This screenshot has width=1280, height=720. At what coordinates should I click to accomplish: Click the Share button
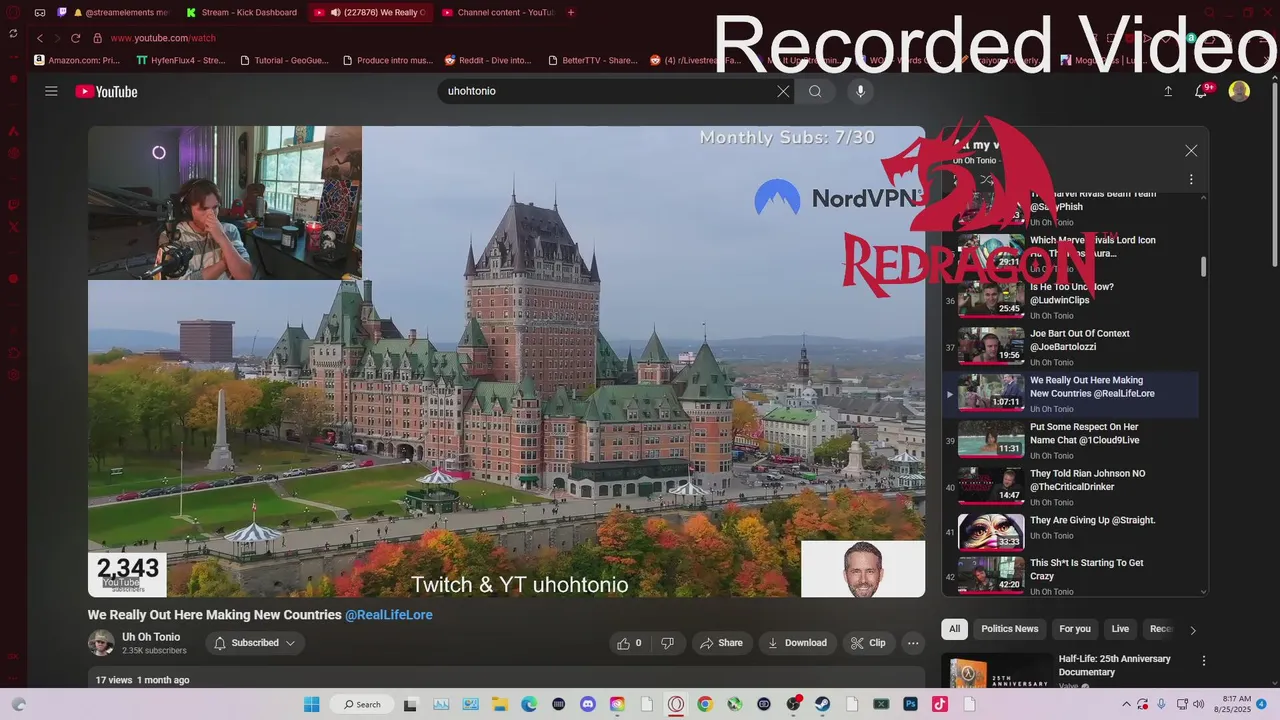tap(720, 643)
